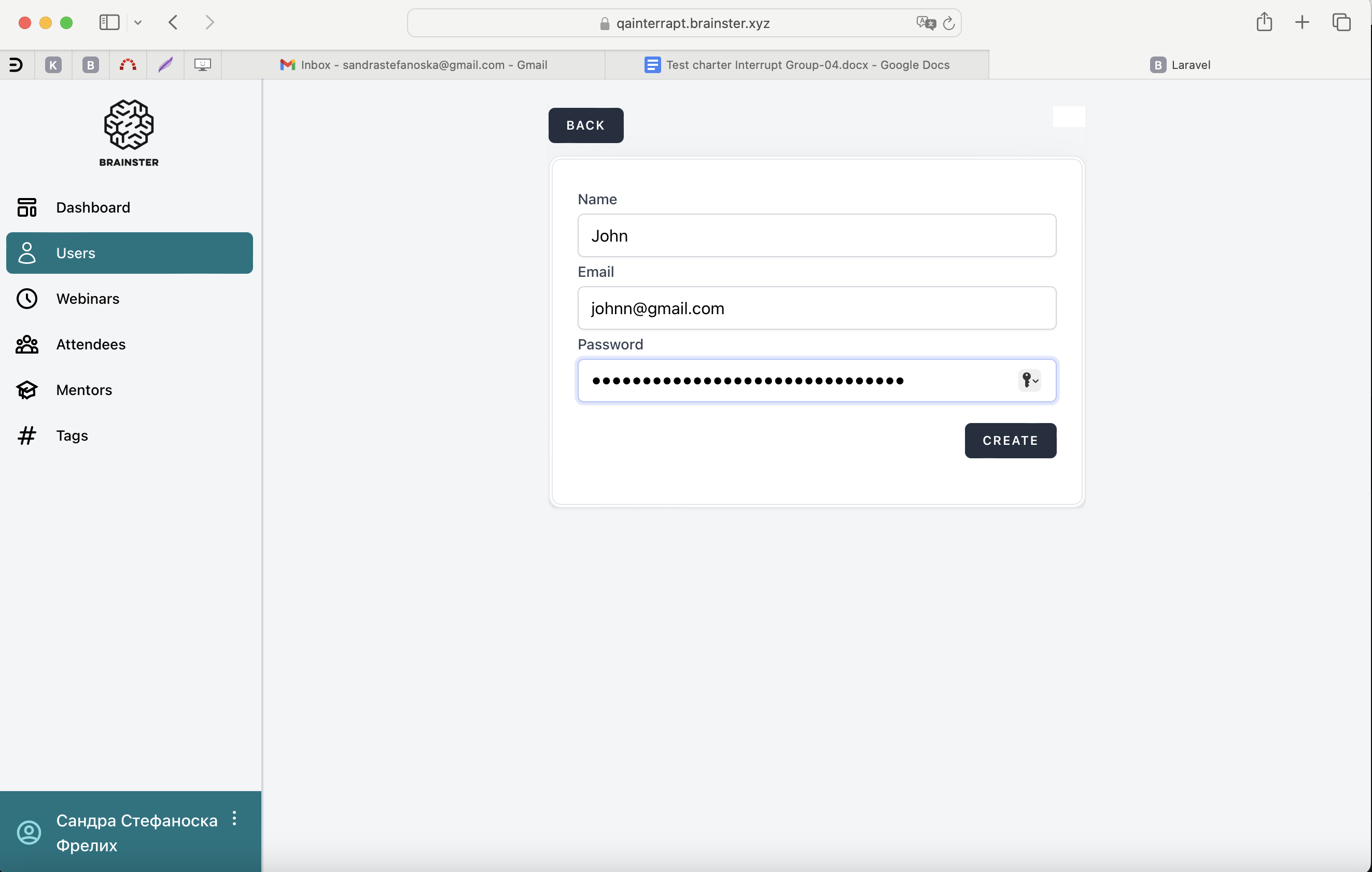Open Dashboard from the sidebar
1372x872 pixels.
click(x=93, y=207)
